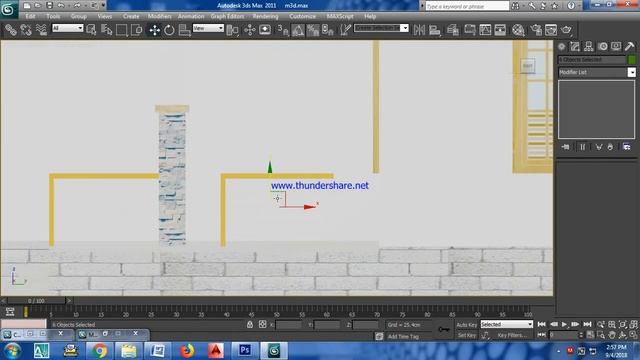The width and height of the screenshot is (640, 360).
Task: Activate Select and Rotate tool
Action: click(x=169, y=30)
